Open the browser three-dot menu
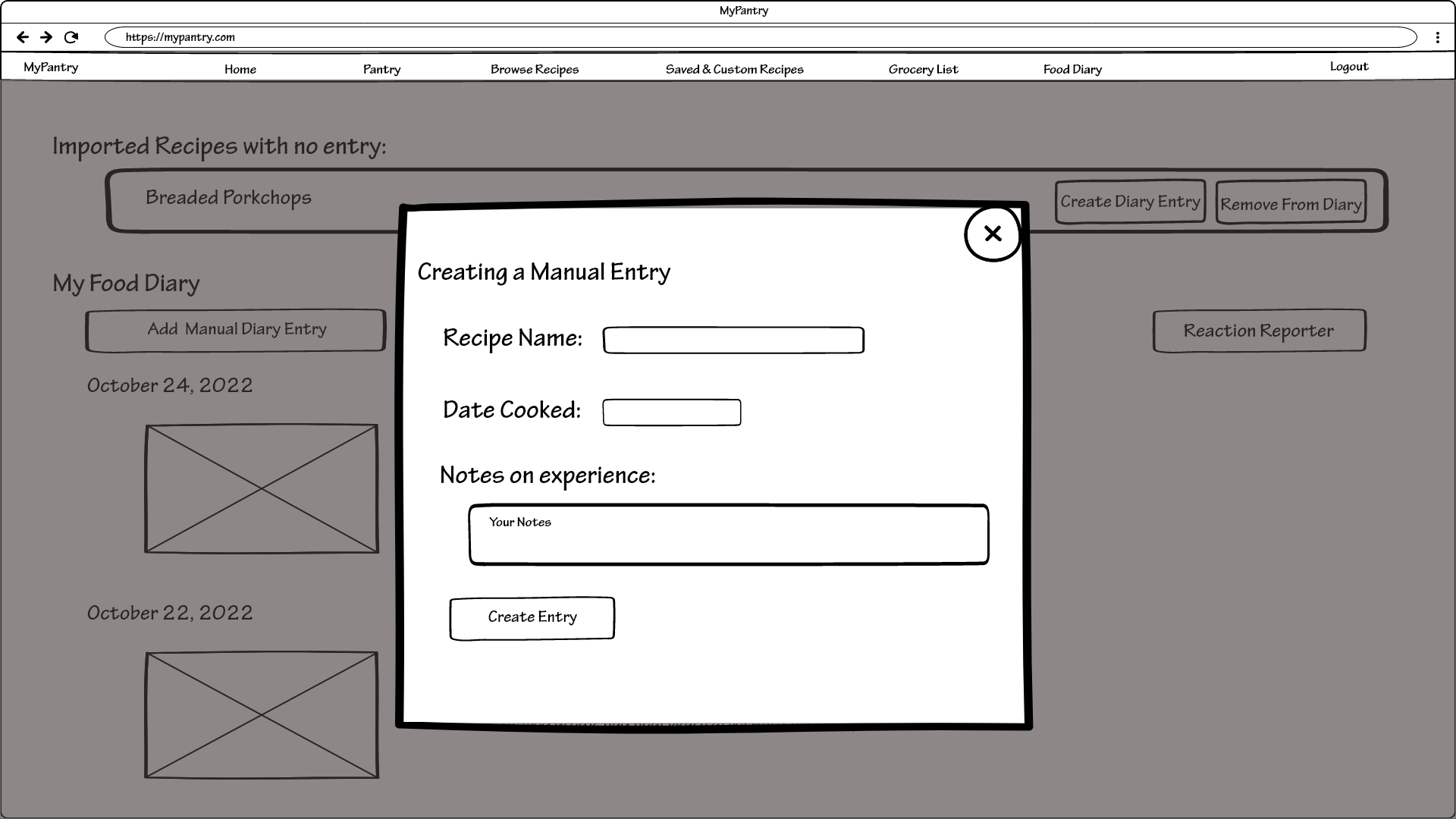This screenshot has height=819, width=1456. click(1437, 37)
